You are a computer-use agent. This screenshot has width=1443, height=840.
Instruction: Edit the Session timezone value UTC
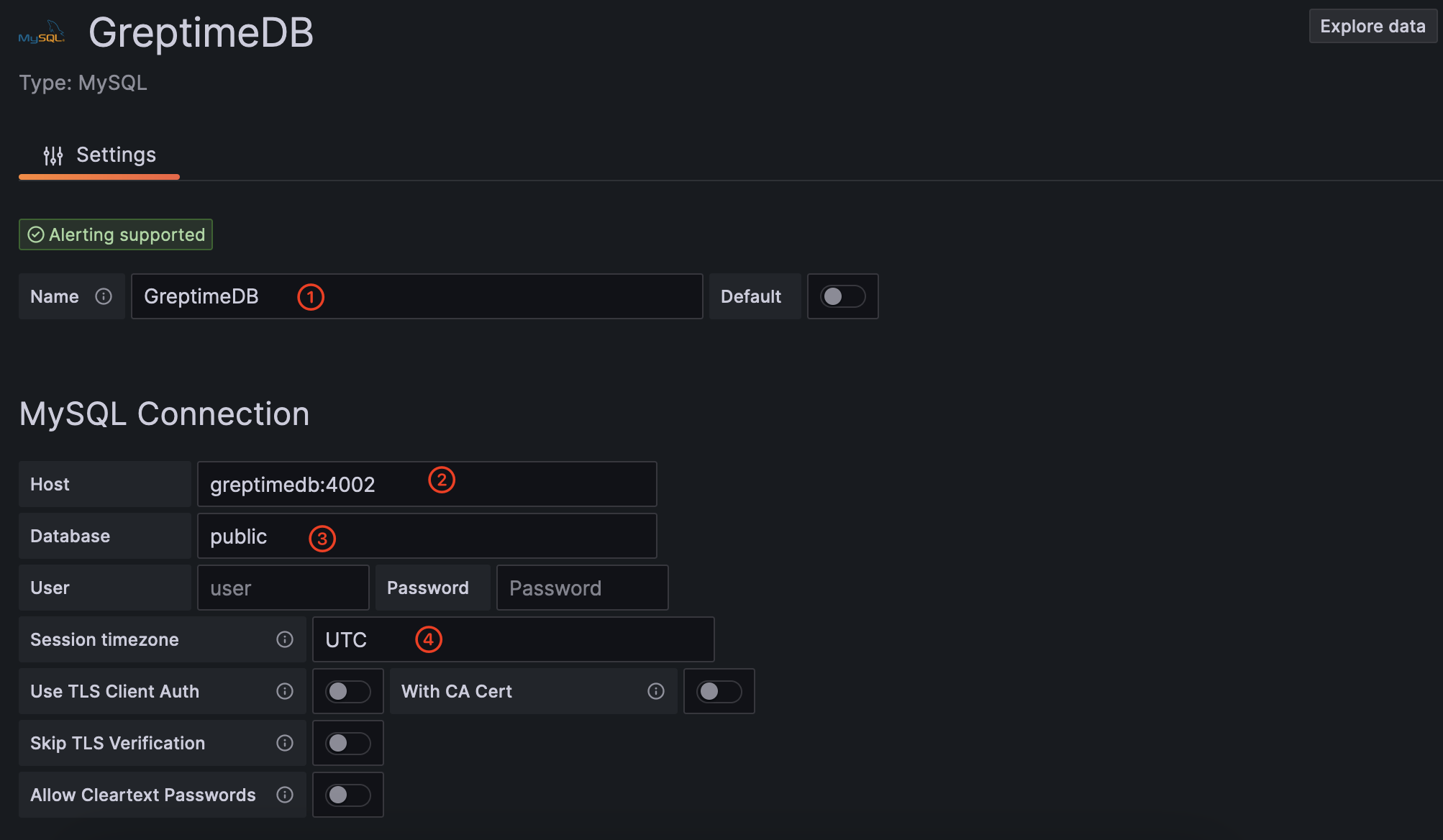[x=512, y=639]
